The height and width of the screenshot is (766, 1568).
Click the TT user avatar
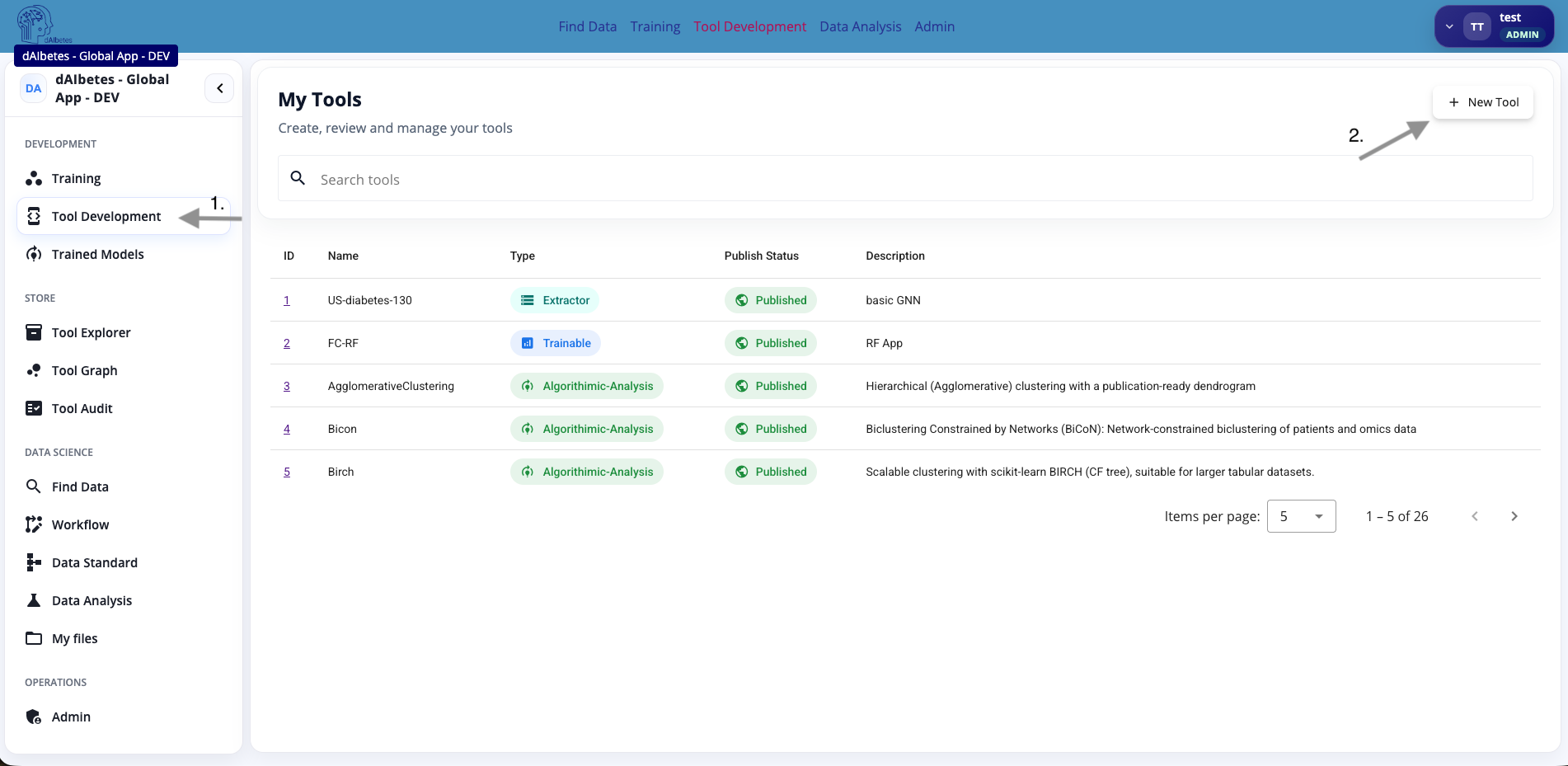coord(1477,26)
